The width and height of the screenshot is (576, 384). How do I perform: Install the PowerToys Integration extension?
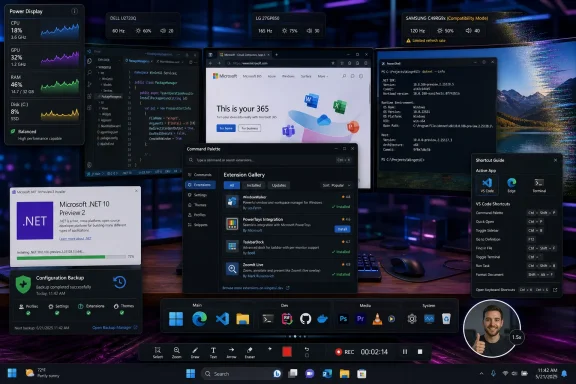(x=342, y=229)
